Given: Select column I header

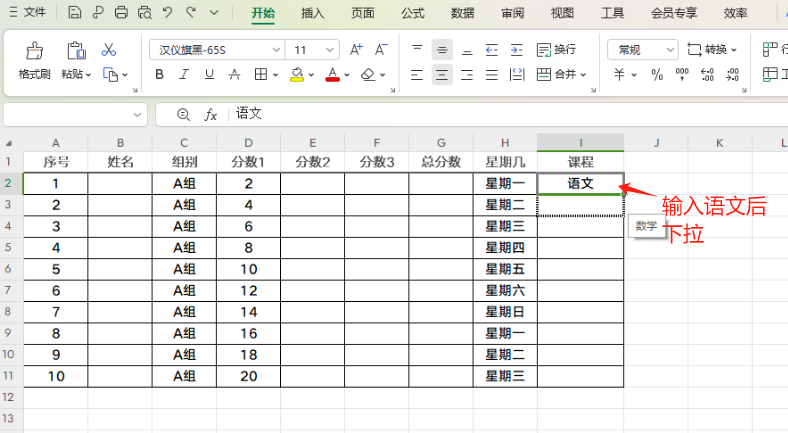Looking at the screenshot, I should pyautogui.click(x=580, y=143).
